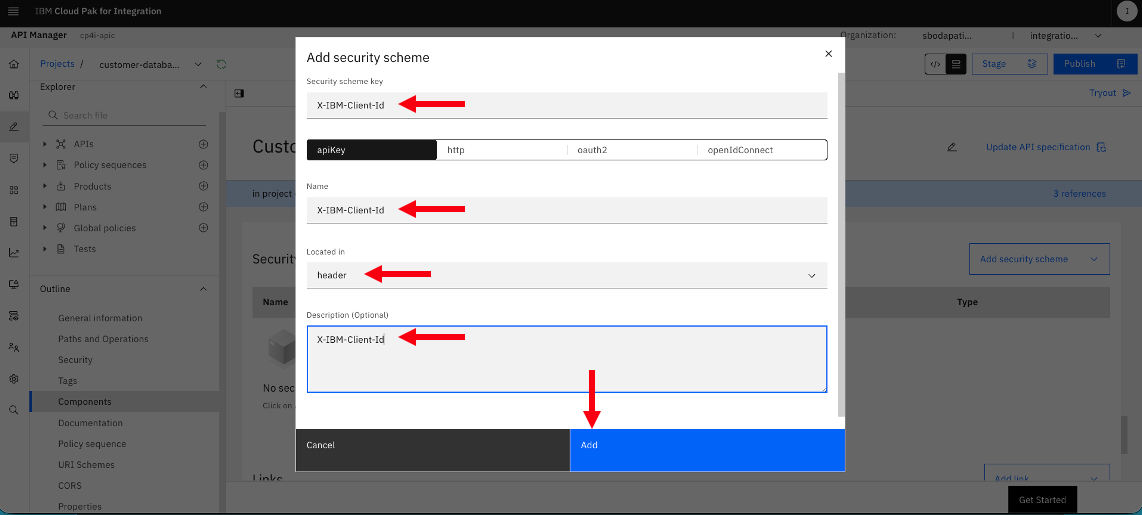Image resolution: width=1142 pixels, height=515 pixels.
Task: Close the Add security scheme dialog
Action: tap(828, 54)
